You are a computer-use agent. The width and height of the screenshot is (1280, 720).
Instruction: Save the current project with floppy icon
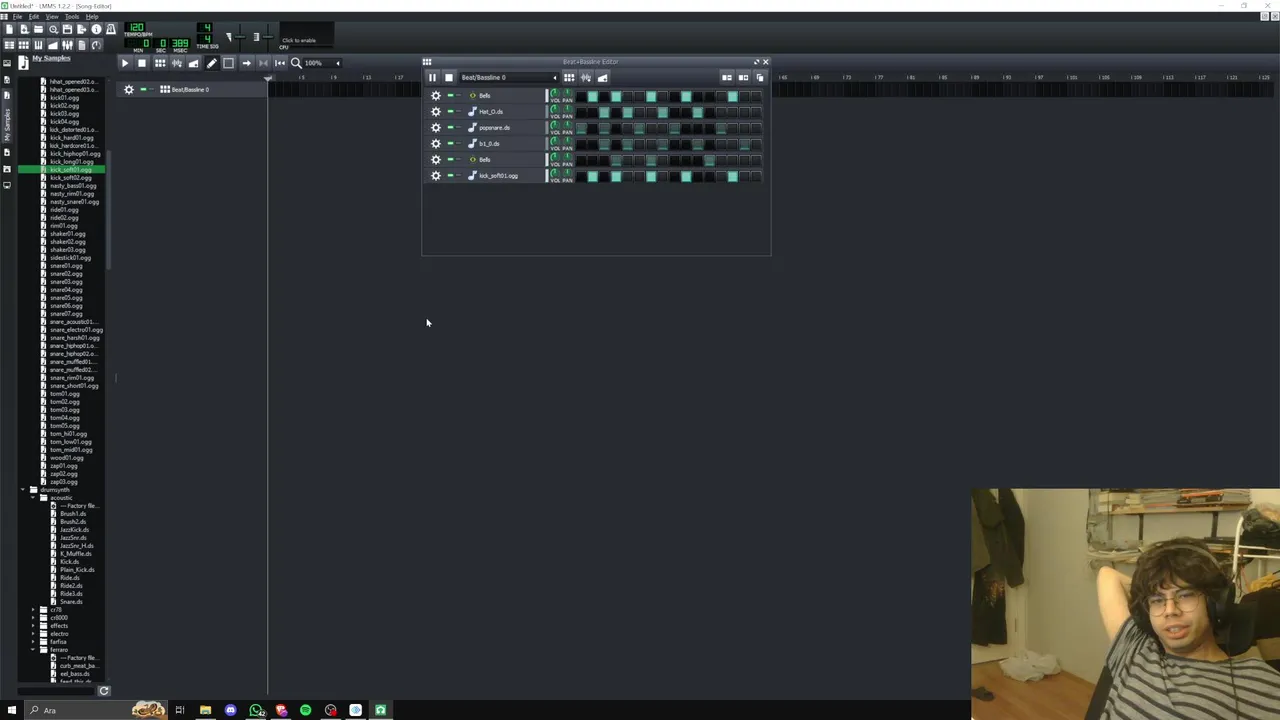pyautogui.click(x=67, y=29)
